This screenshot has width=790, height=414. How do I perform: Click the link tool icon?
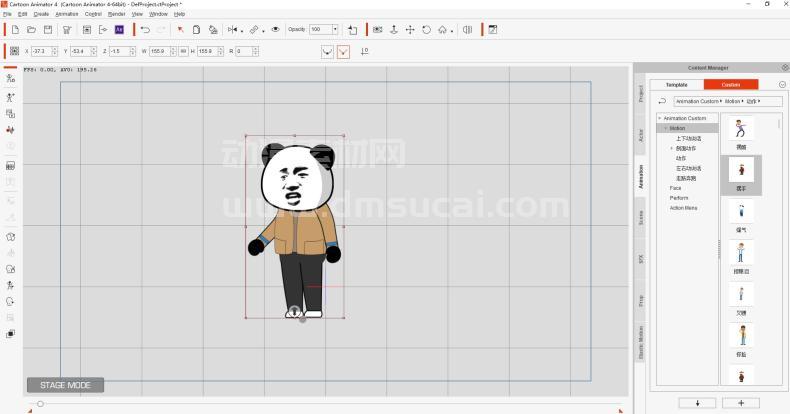[254, 30]
